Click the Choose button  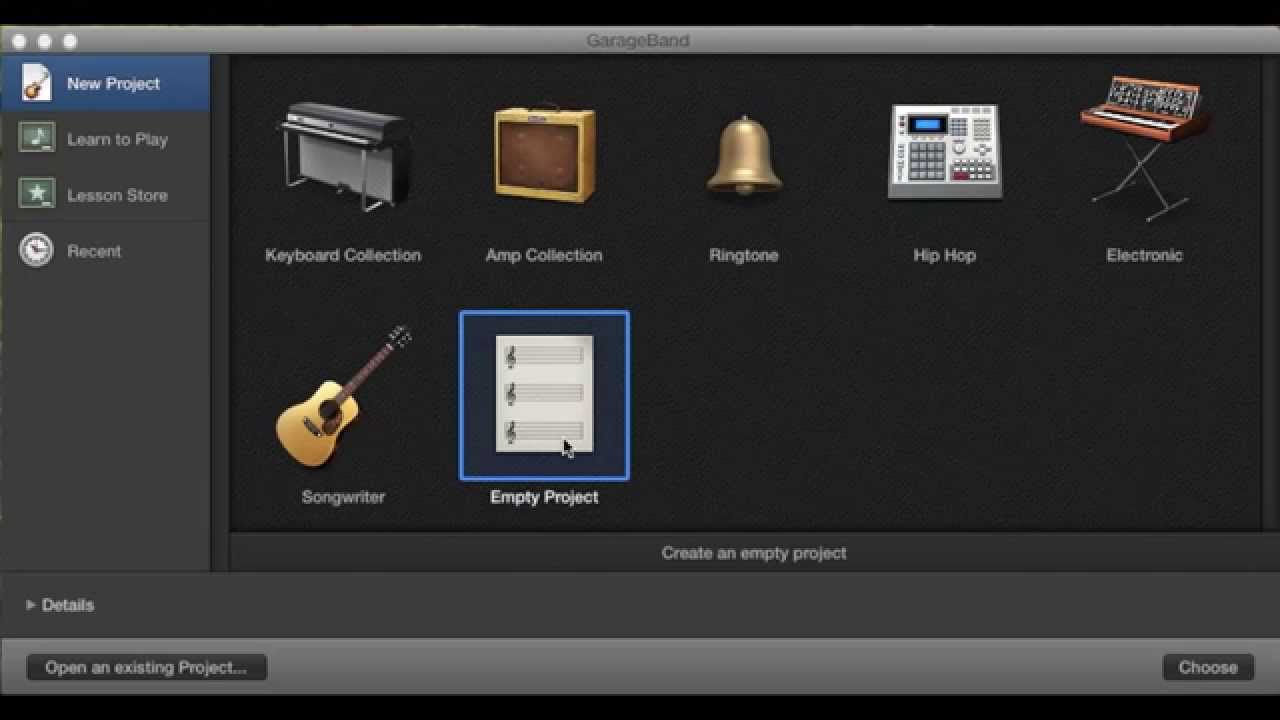pos(1208,667)
